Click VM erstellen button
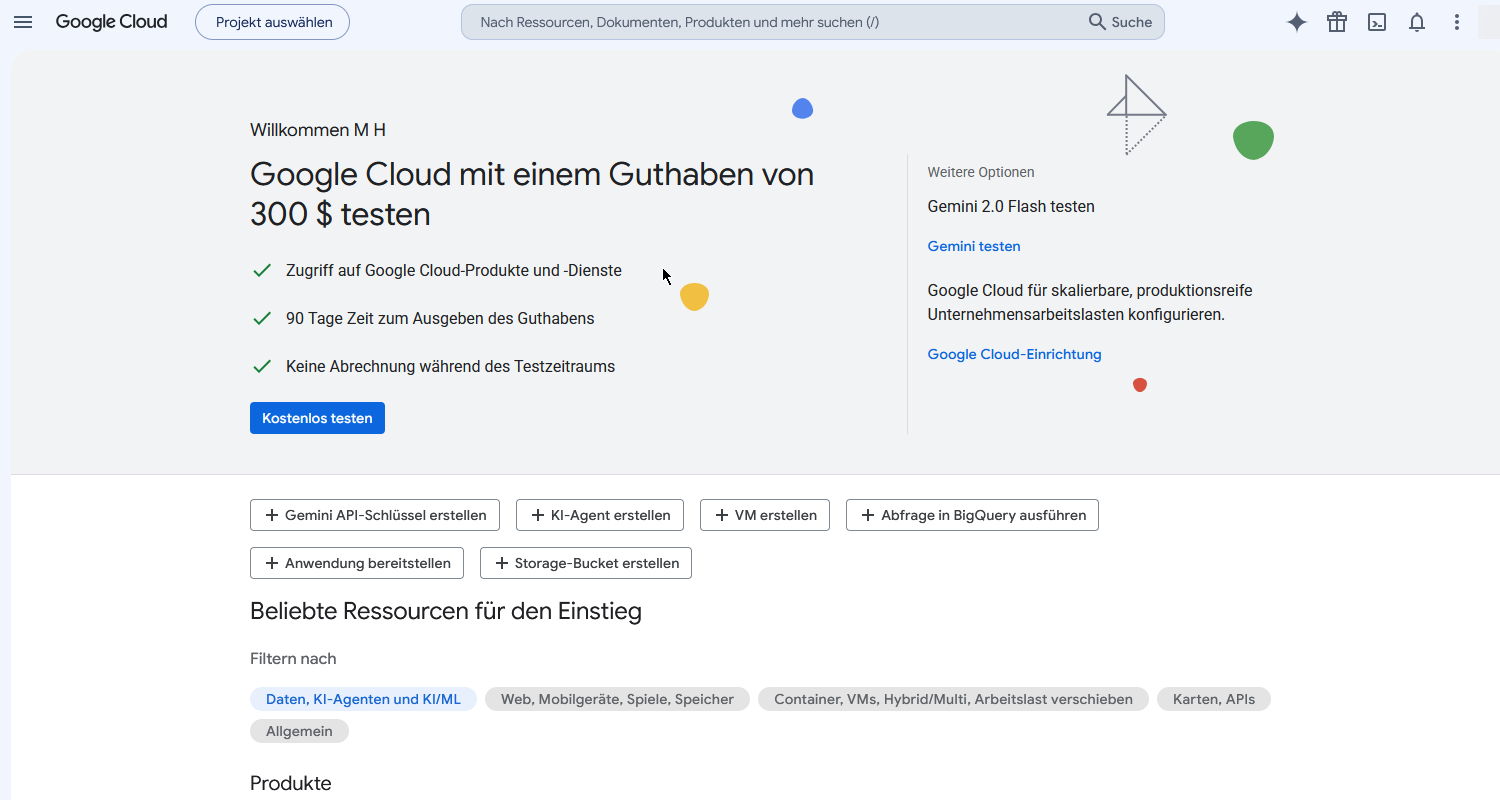This screenshot has height=800, width=1500. click(x=765, y=515)
